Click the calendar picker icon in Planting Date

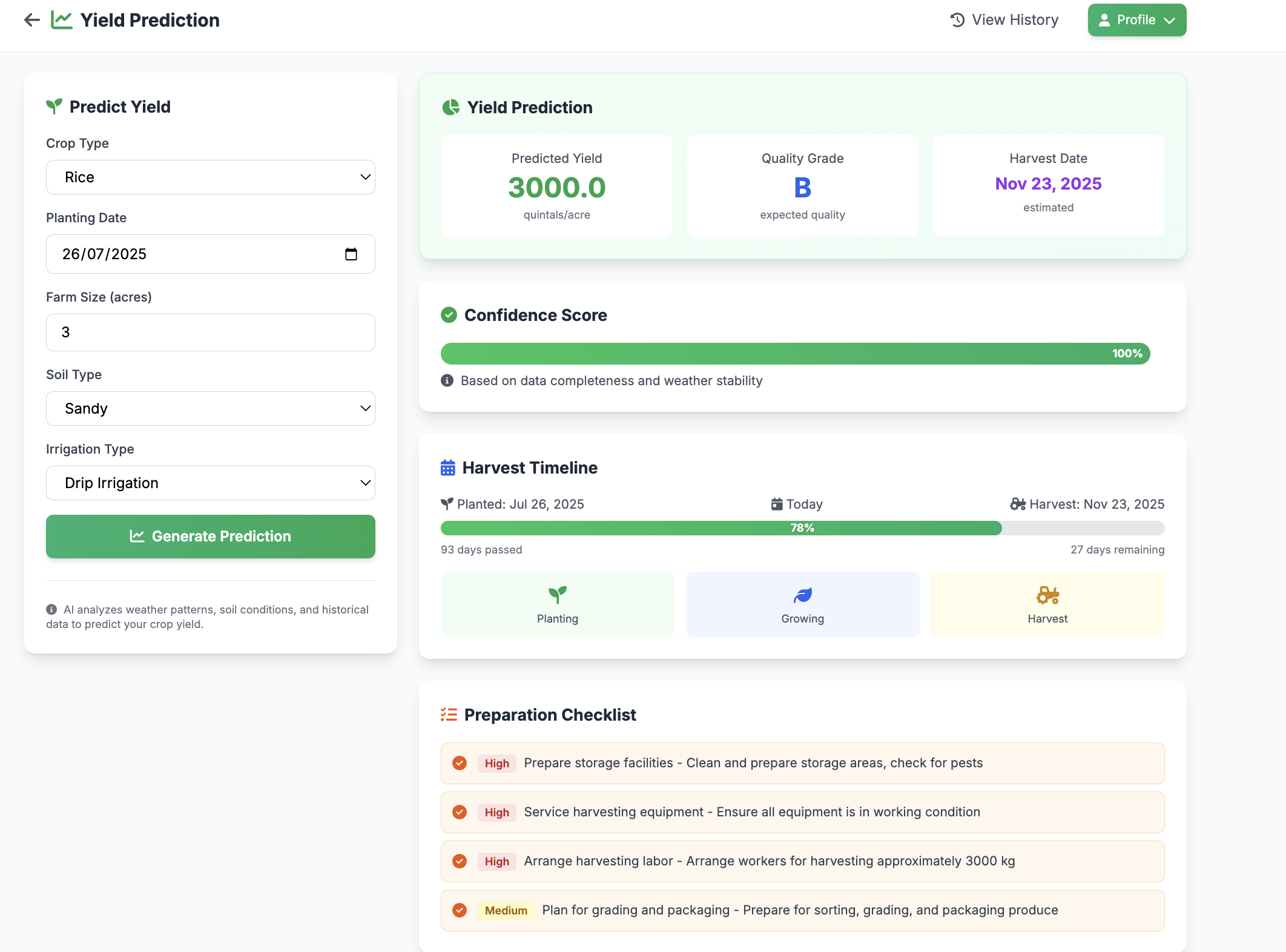[x=351, y=254]
